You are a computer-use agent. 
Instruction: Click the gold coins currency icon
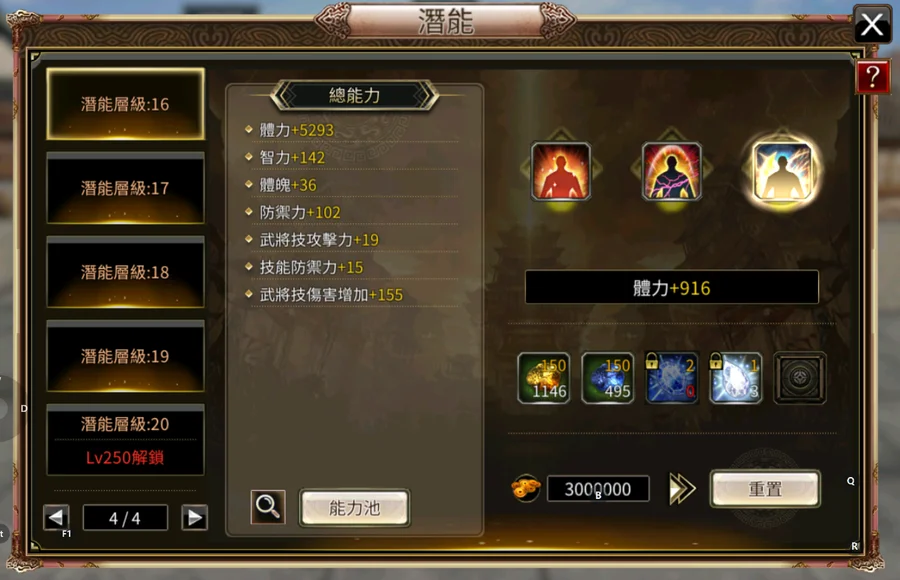coord(526,489)
